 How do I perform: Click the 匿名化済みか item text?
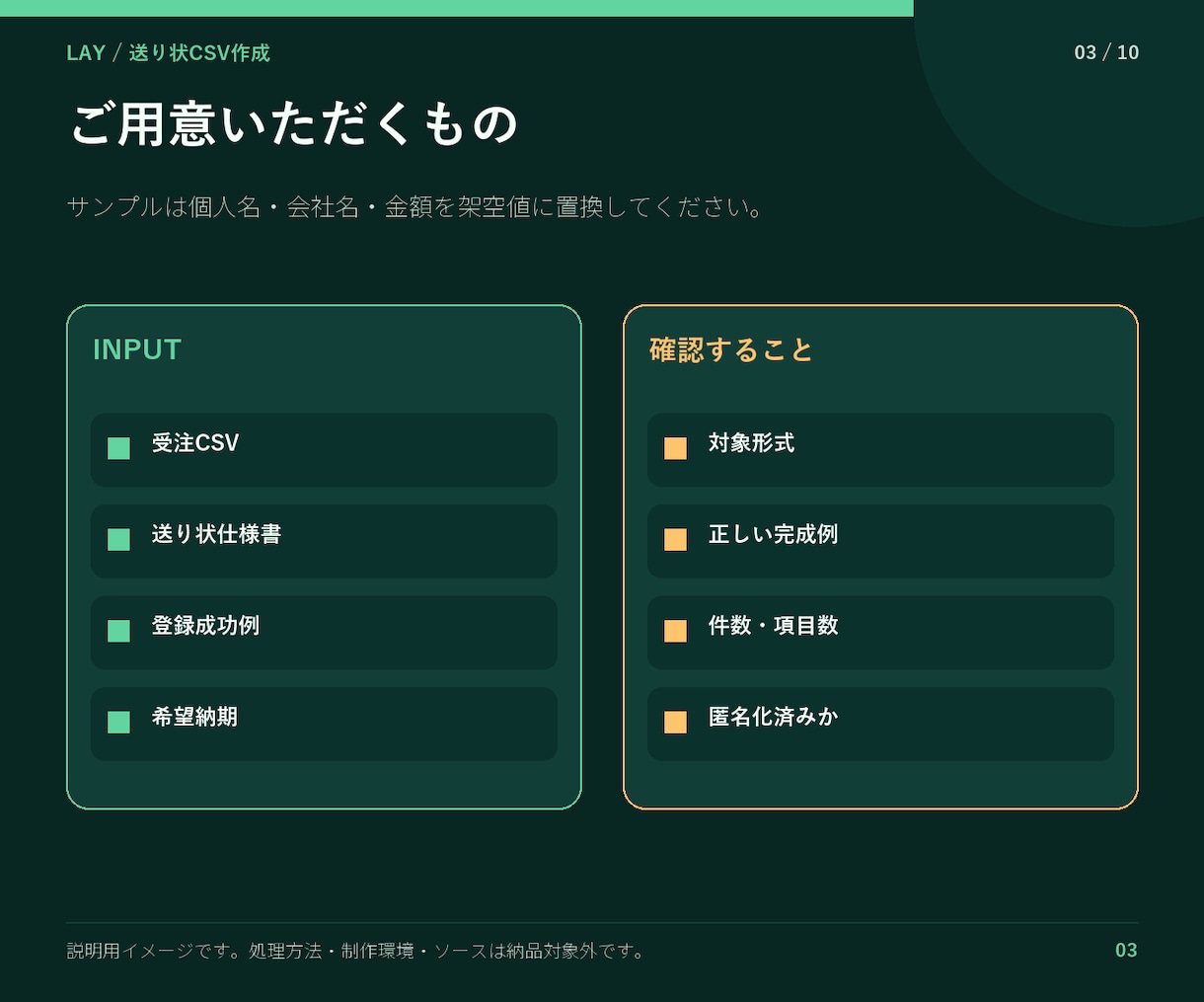[773, 717]
